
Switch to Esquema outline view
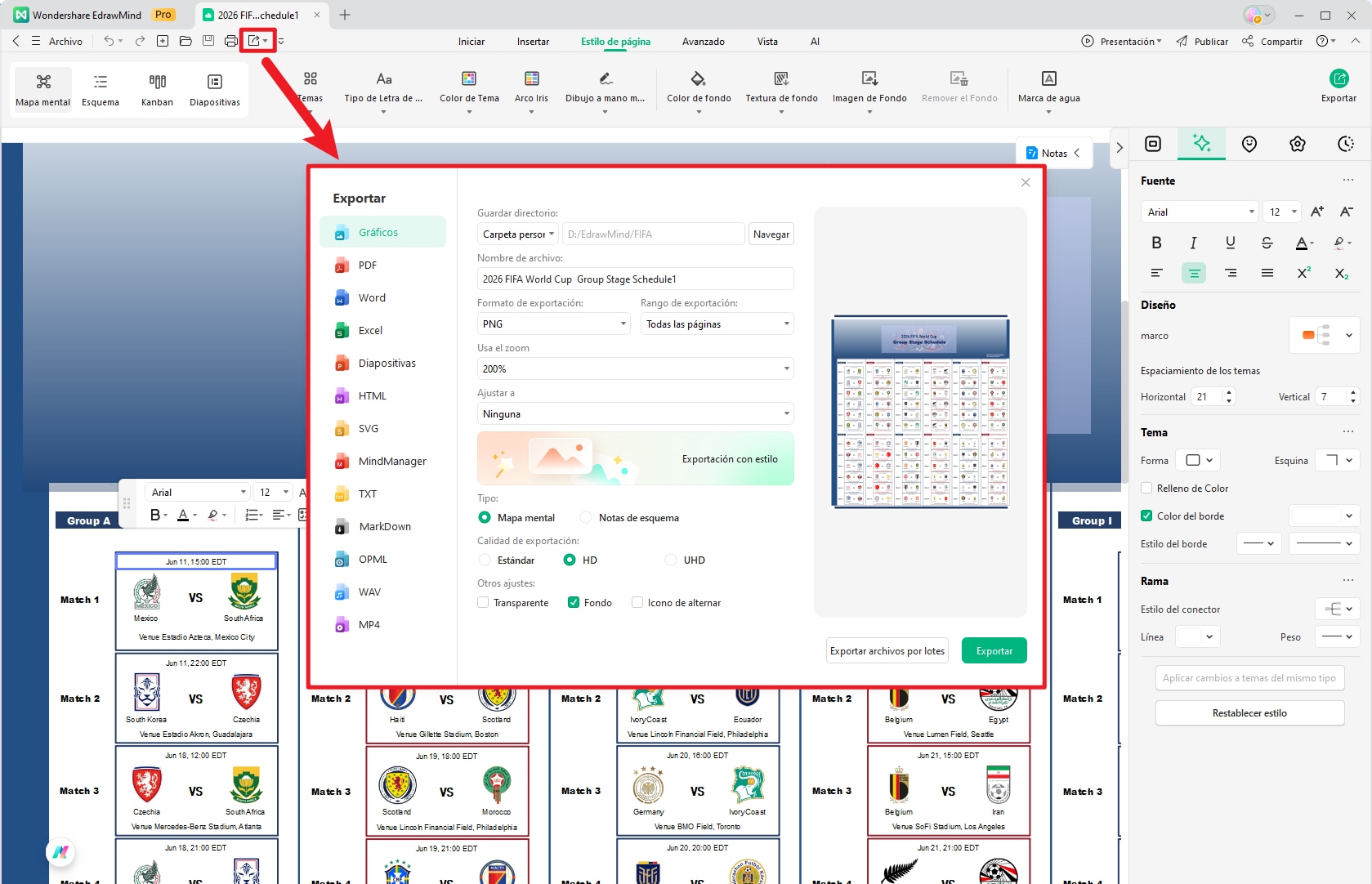(101, 89)
